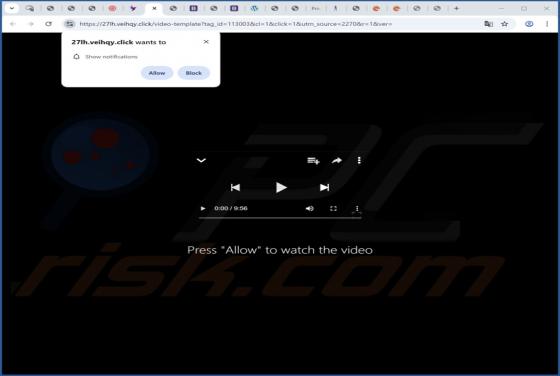Open the browser profile icon
Image resolution: width=560 pixels, height=376 pixels.
[x=529, y=24]
